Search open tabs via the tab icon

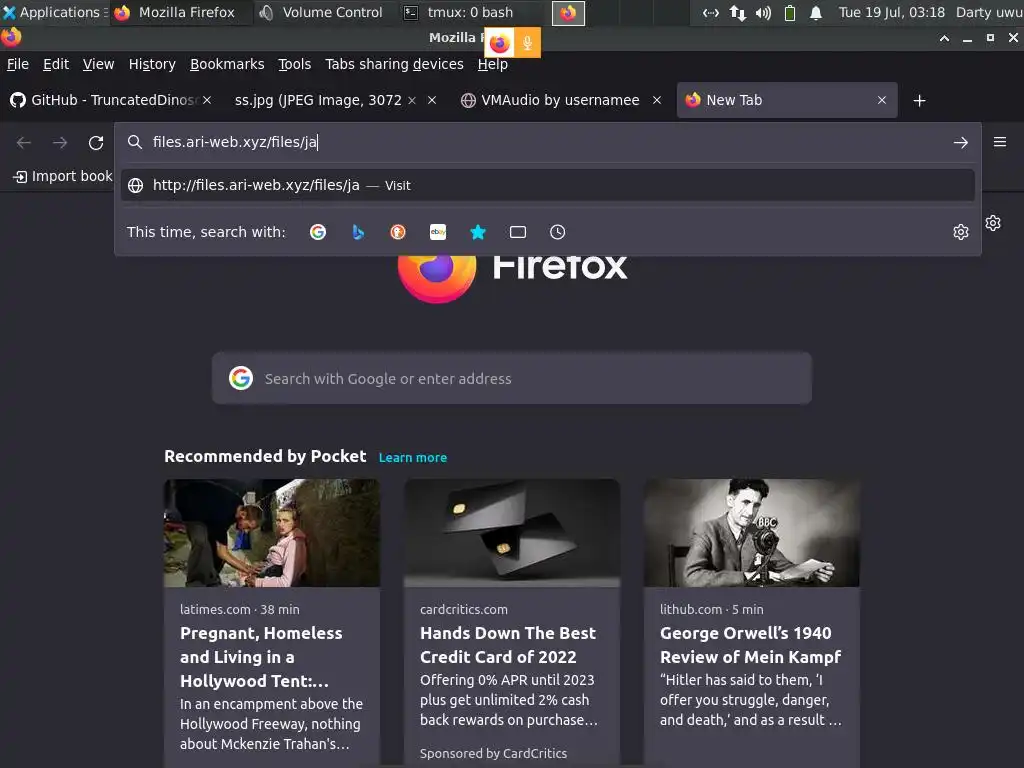pyautogui.click(x=518, y=232)
